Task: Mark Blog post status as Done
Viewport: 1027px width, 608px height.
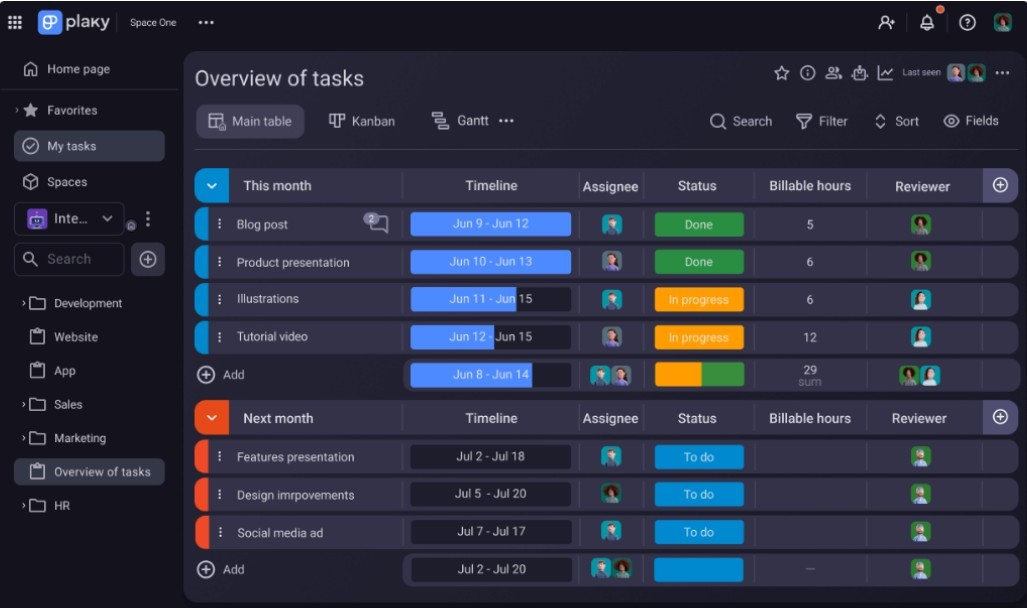Action: point(697,224)
